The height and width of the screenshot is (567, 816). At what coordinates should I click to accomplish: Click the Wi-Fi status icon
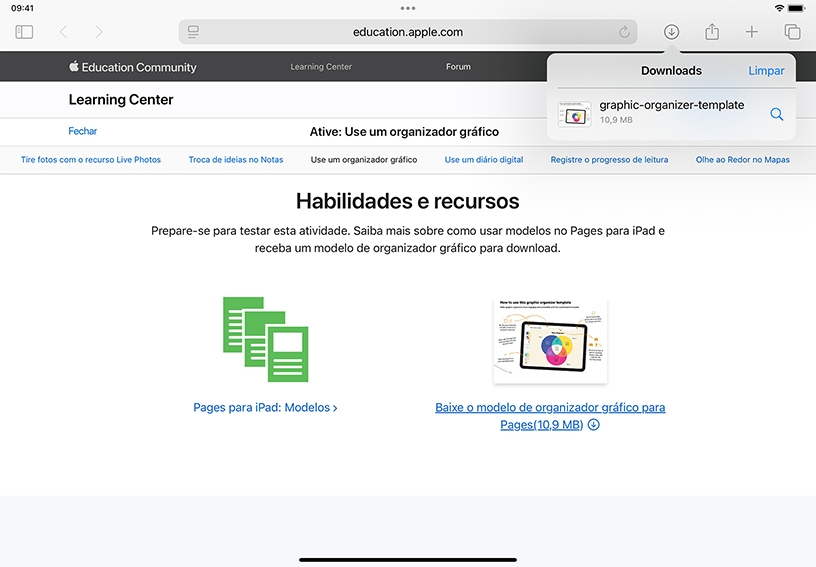[779, 8]
